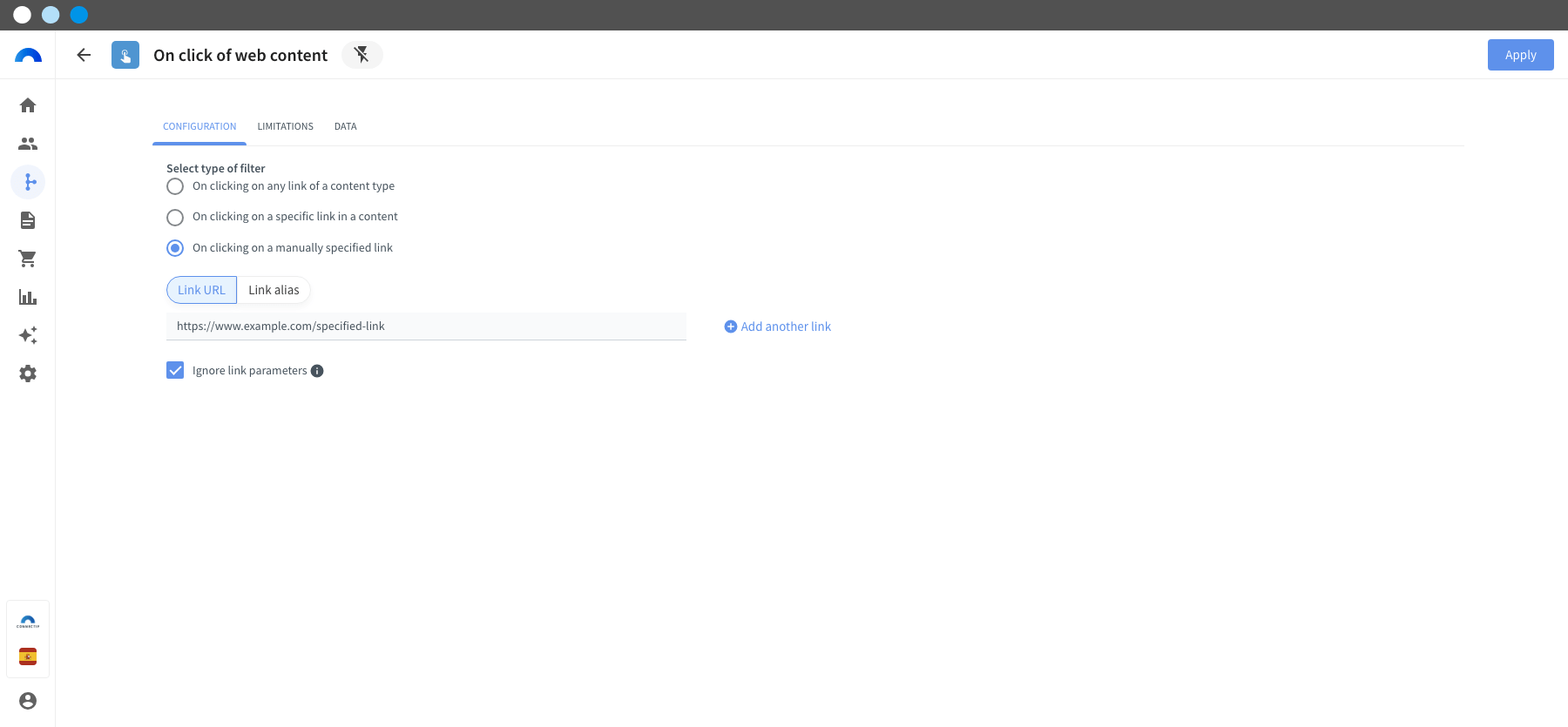Image resolution: width=1568 pixels, height=727 pixels.
Task: Click the 'Select type of filter' label
Action: (215, 168)
